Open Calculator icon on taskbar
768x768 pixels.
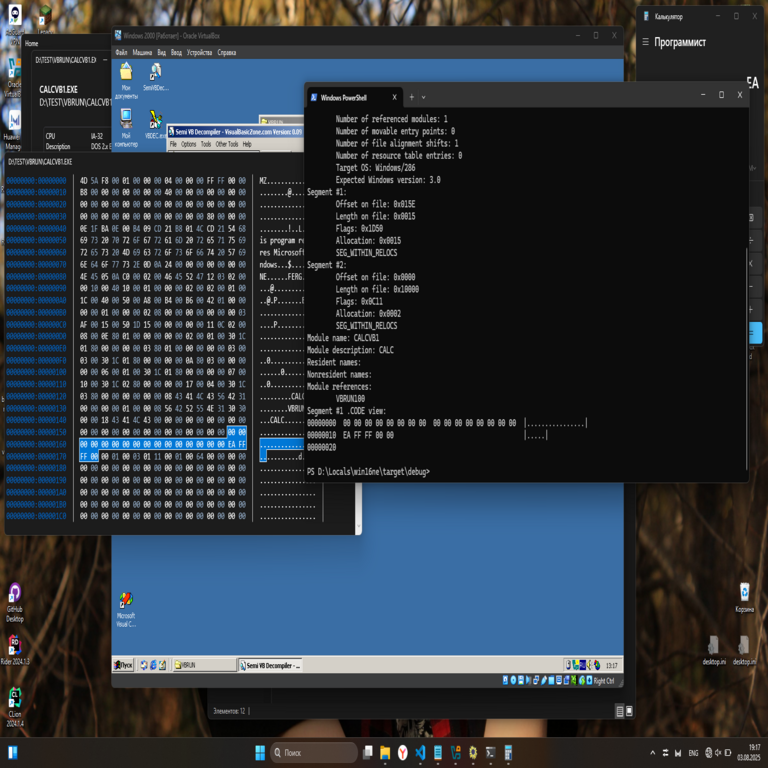click(508, 752)
